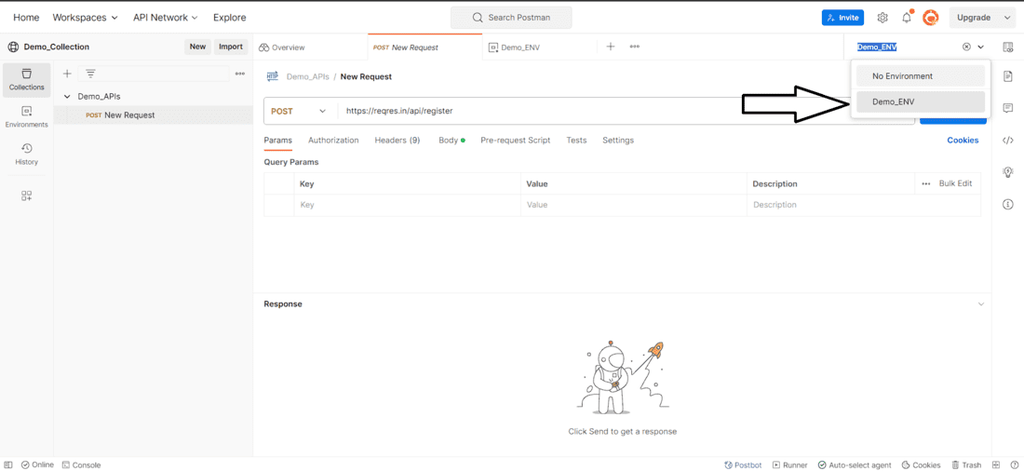Select Demo_ENV from the environment dropdown
1024x471 pixels.
(920, 101)
